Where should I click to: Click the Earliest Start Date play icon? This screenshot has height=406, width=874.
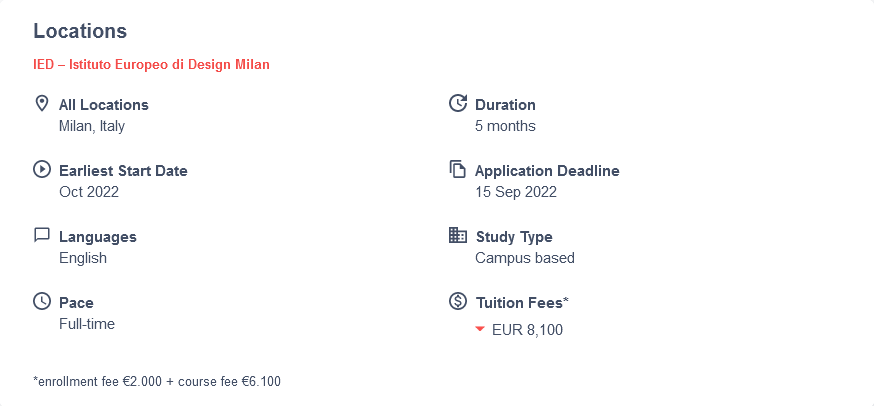42,169
